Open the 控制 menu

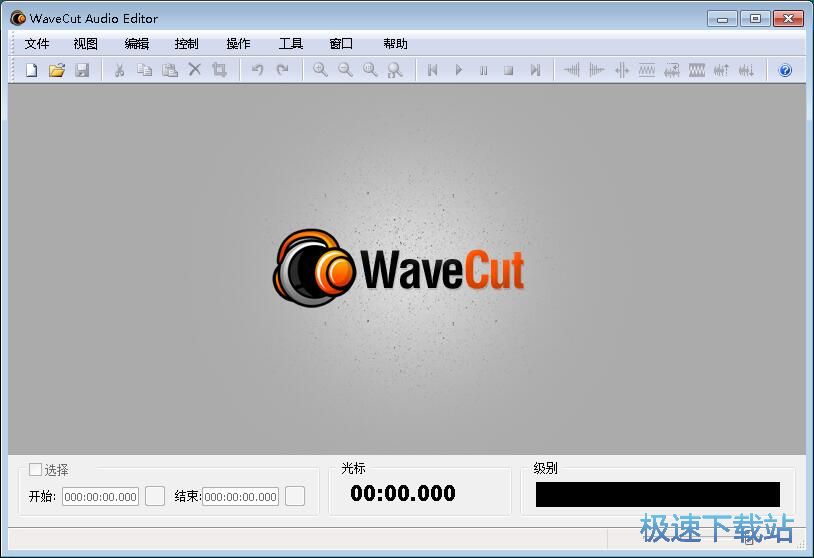(187, 44)
